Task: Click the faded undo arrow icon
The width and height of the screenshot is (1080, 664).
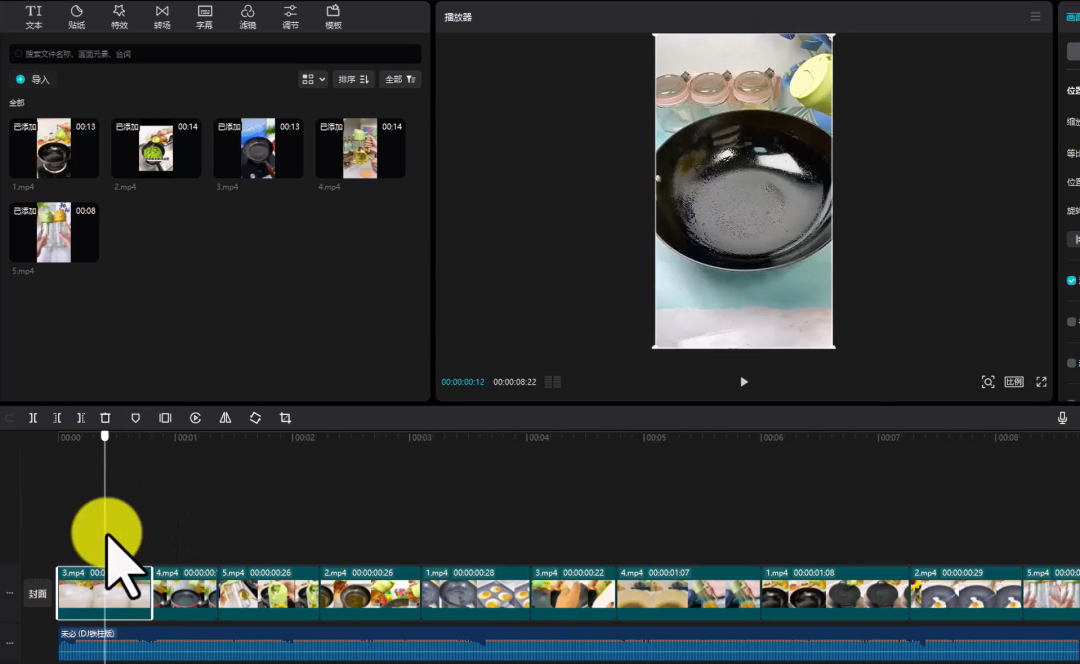Action: tap(9, 418)
